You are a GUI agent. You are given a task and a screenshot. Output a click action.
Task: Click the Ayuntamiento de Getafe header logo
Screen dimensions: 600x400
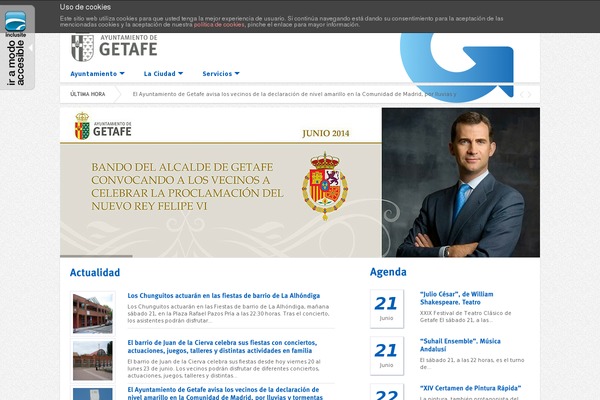click(x=114, y=48)
